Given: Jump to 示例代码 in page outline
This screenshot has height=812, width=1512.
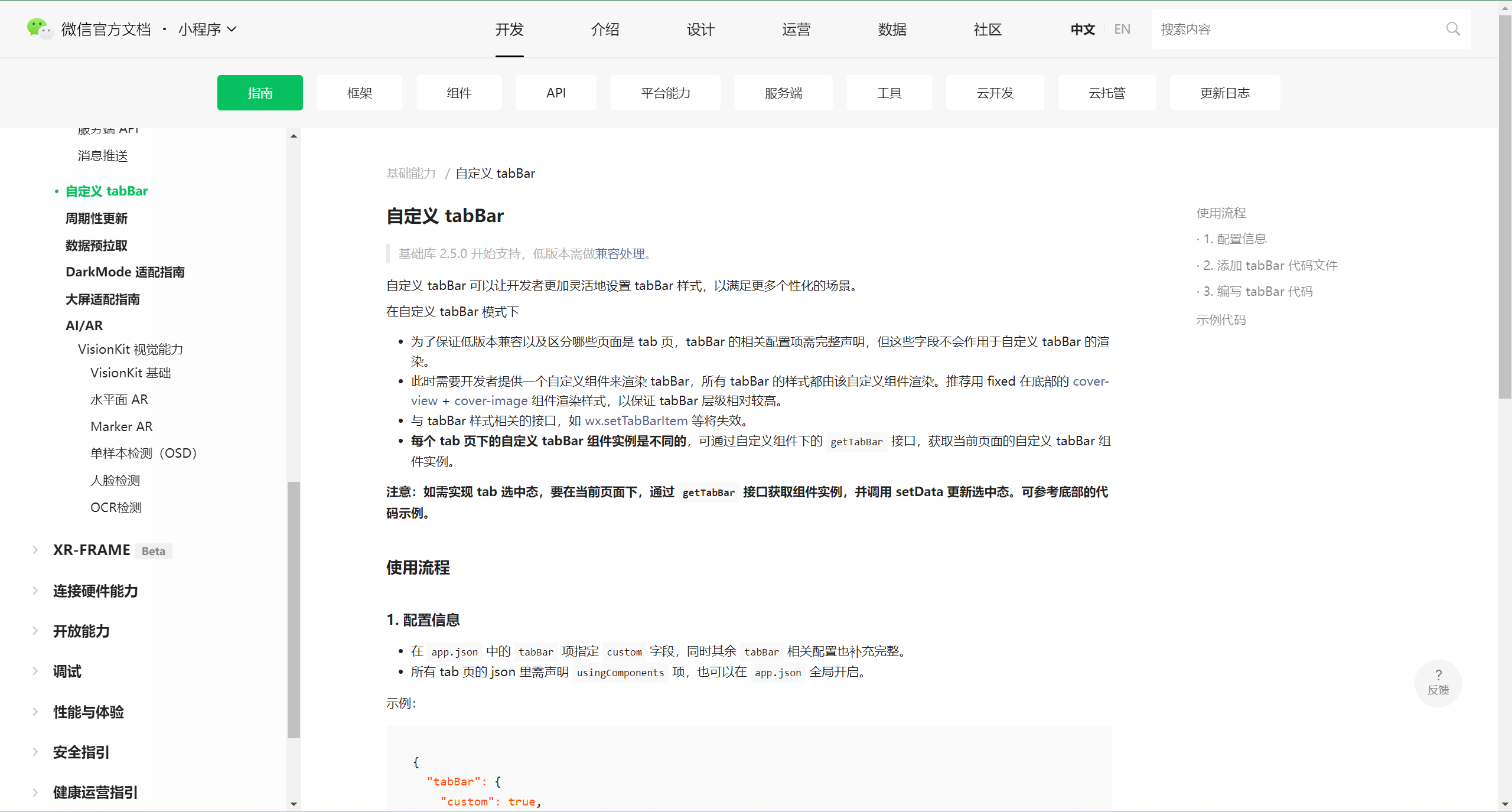Looking at the screenshot, I should click(x=1221, y=319).
